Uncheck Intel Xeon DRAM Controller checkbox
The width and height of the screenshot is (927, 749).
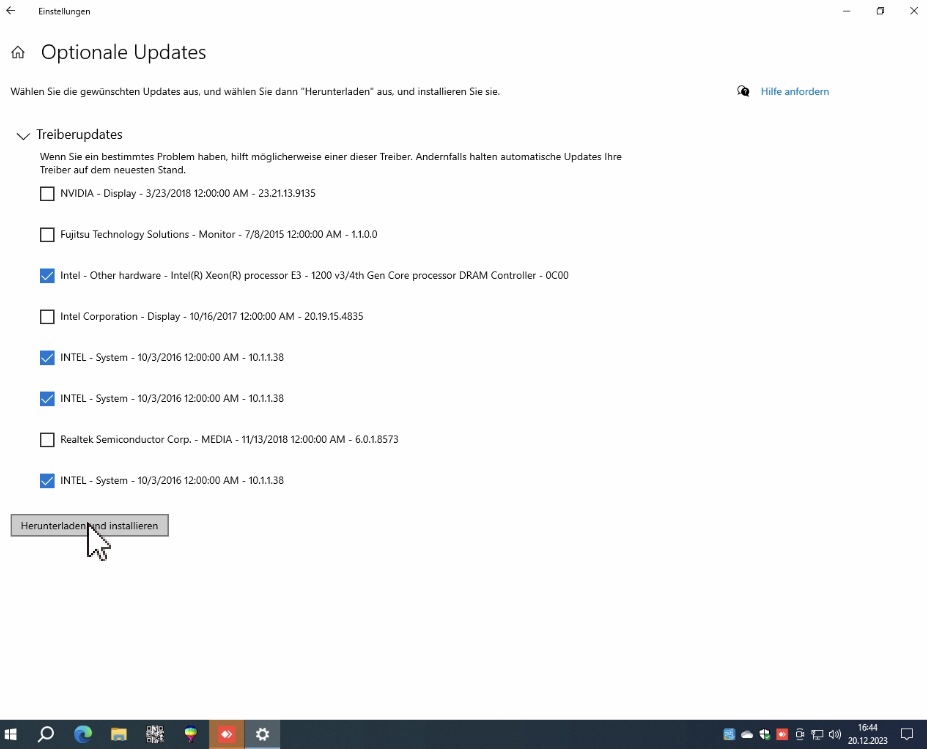point(47,275)
